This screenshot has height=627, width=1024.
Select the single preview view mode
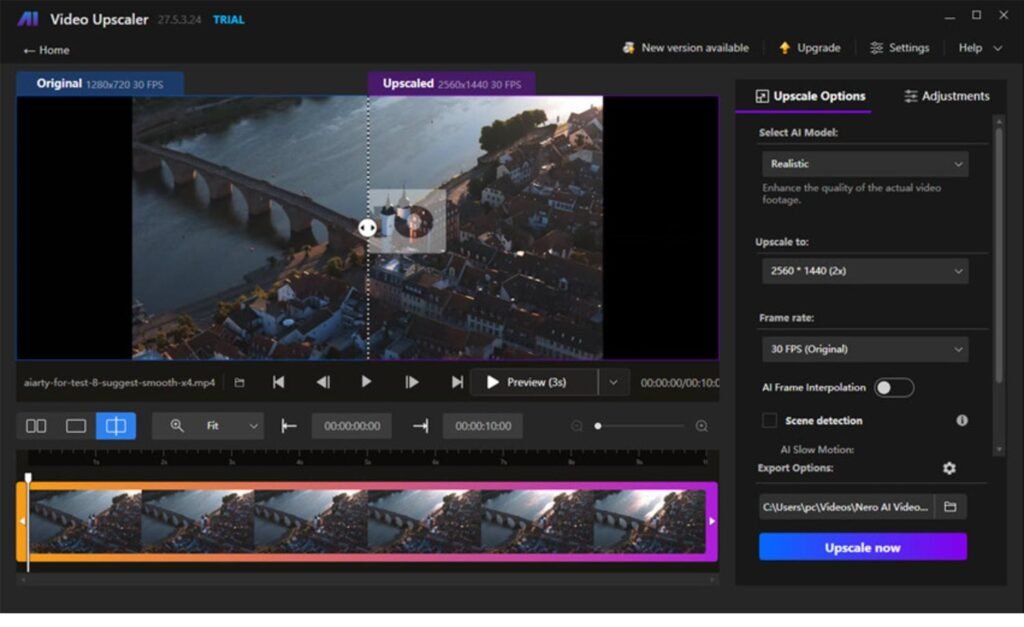pyautogui.click(x=75, y=425)
